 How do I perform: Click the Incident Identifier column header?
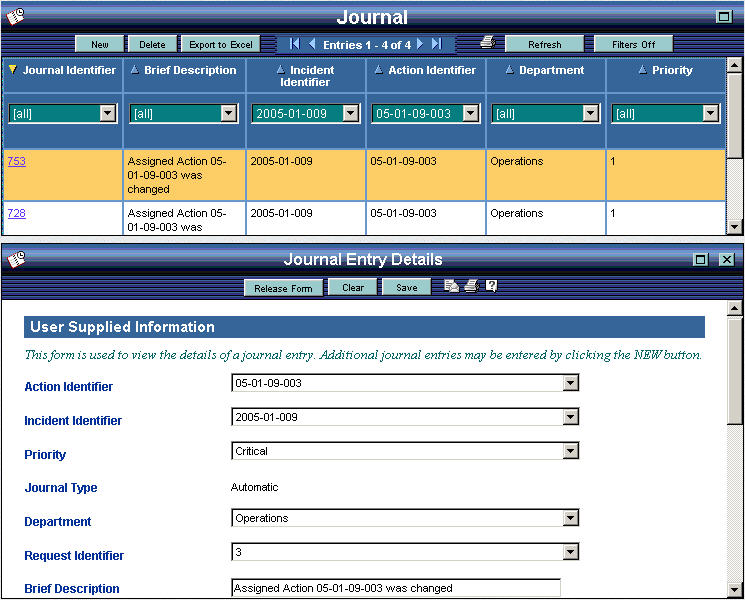(305, 76)
